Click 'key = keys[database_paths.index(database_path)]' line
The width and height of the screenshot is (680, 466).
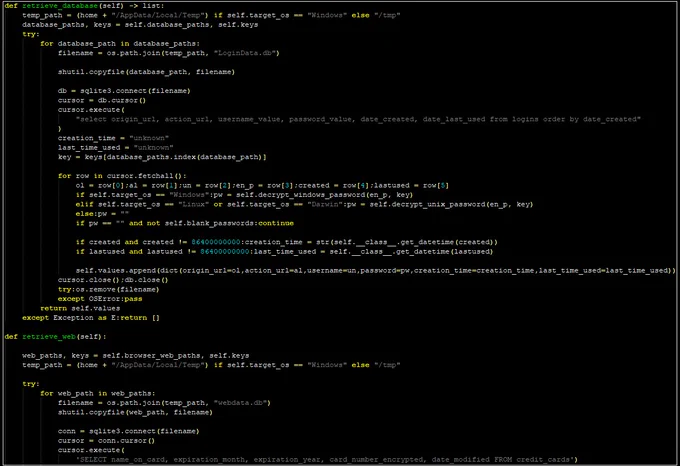[x=162, y=157]
